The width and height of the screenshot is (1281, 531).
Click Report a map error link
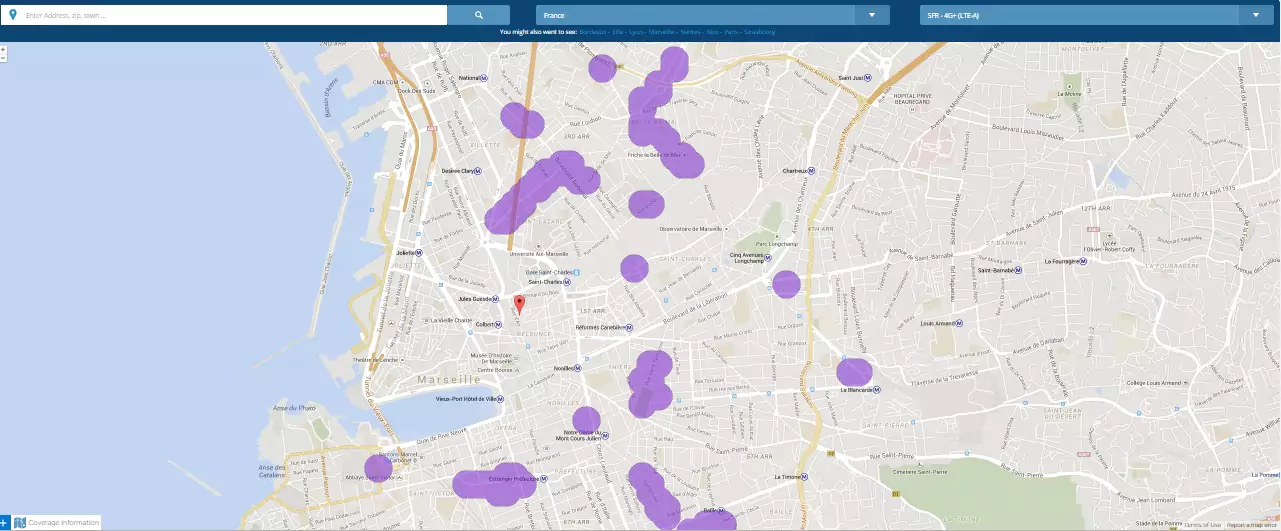point(1252,525)
